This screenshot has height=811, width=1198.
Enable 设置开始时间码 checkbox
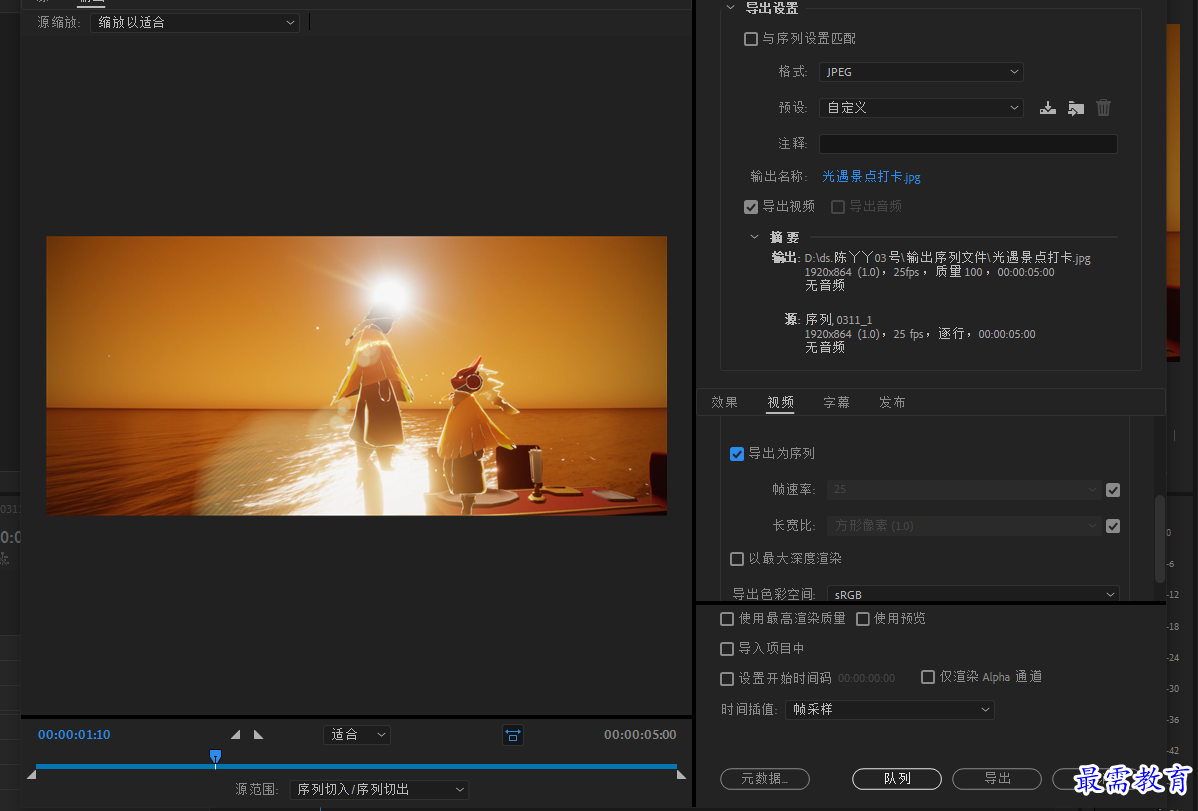[x=727, y=679]
